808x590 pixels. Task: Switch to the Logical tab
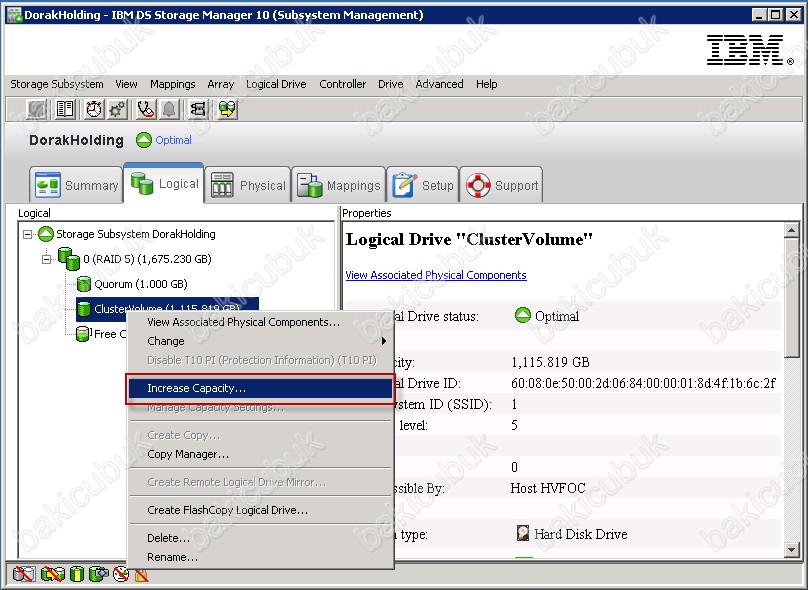click(164, 183)
